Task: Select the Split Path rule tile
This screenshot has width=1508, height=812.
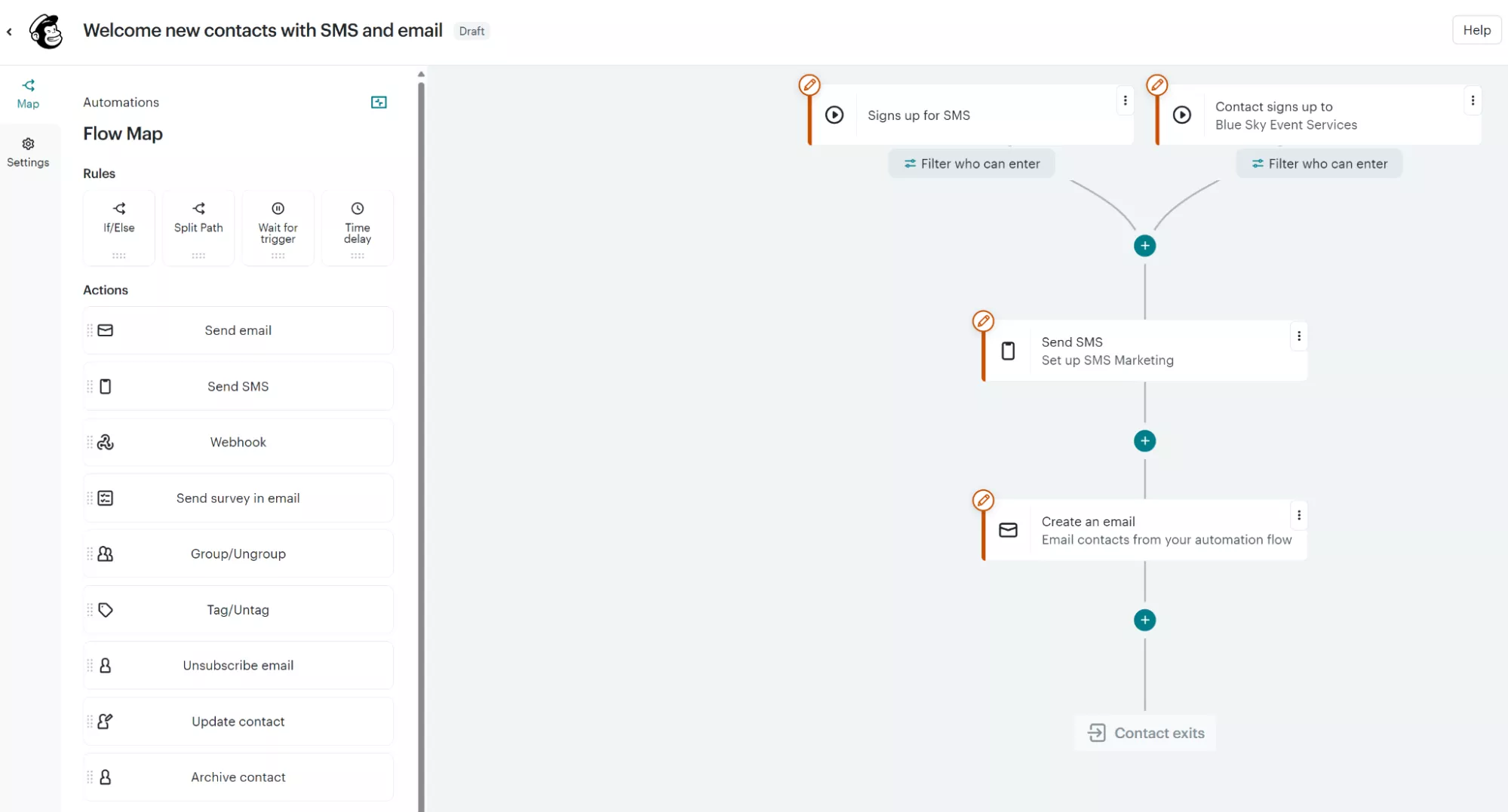Action: (x=198, y=228)
